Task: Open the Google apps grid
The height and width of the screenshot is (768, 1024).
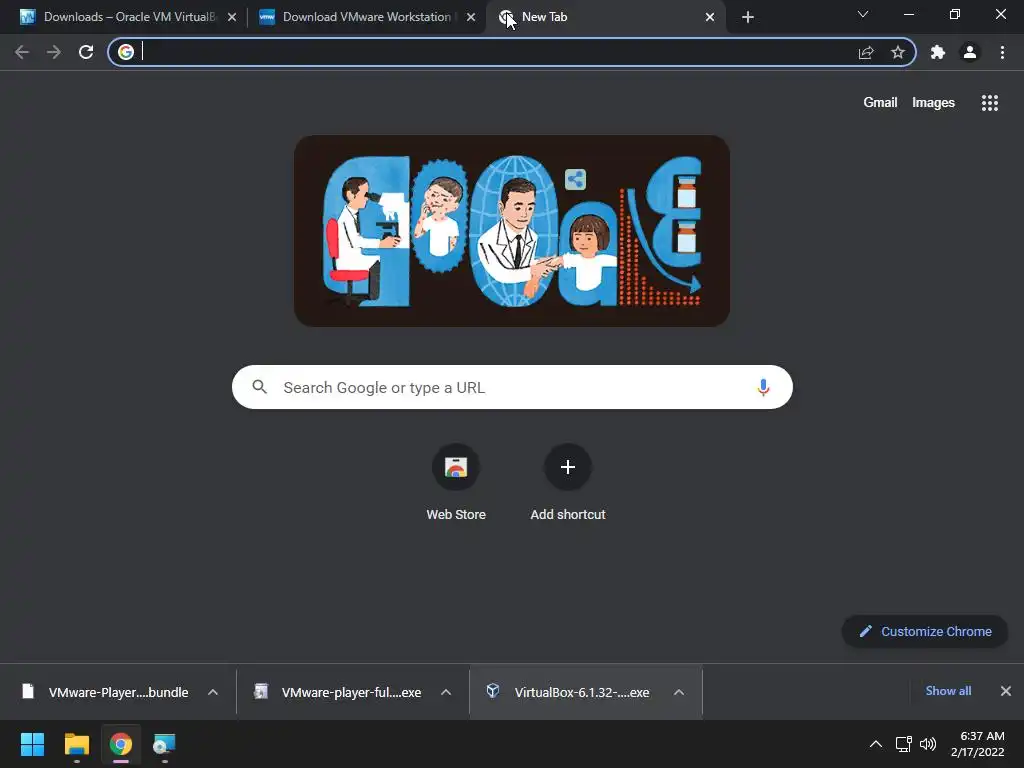Action: point(989,103)
